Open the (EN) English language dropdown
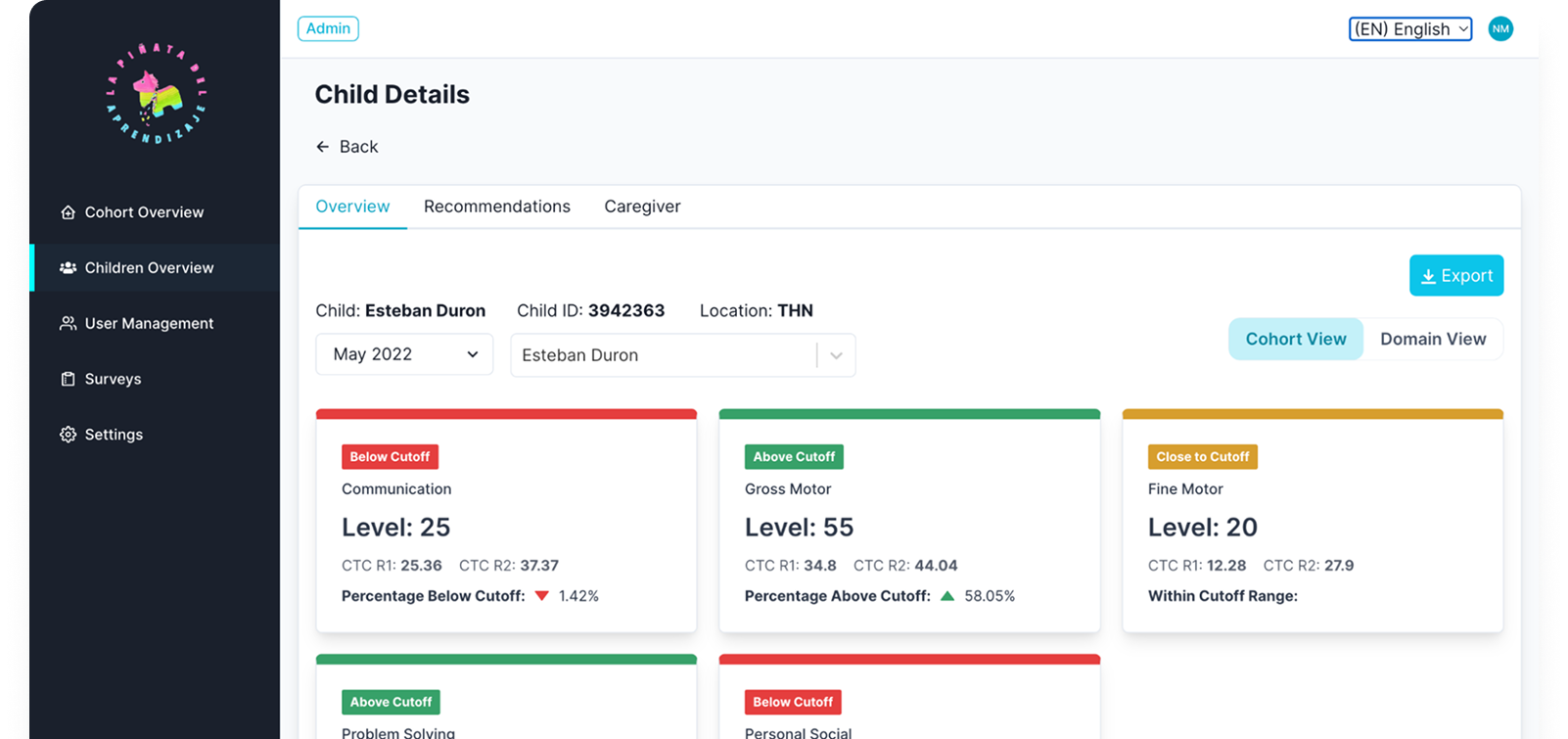The width and height of the screenshot is (1568, 739). [1409, 29]
